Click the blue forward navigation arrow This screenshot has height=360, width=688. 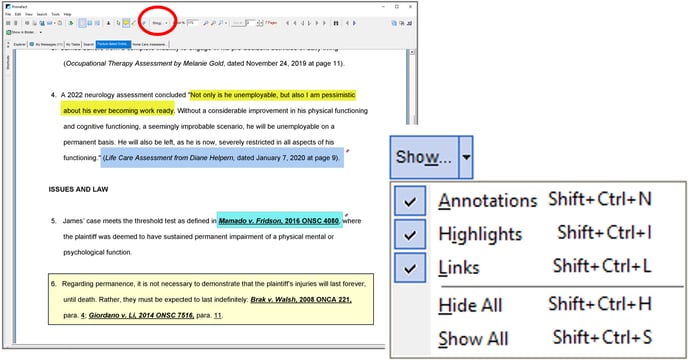pyautogui.click(x=354, y=23)
